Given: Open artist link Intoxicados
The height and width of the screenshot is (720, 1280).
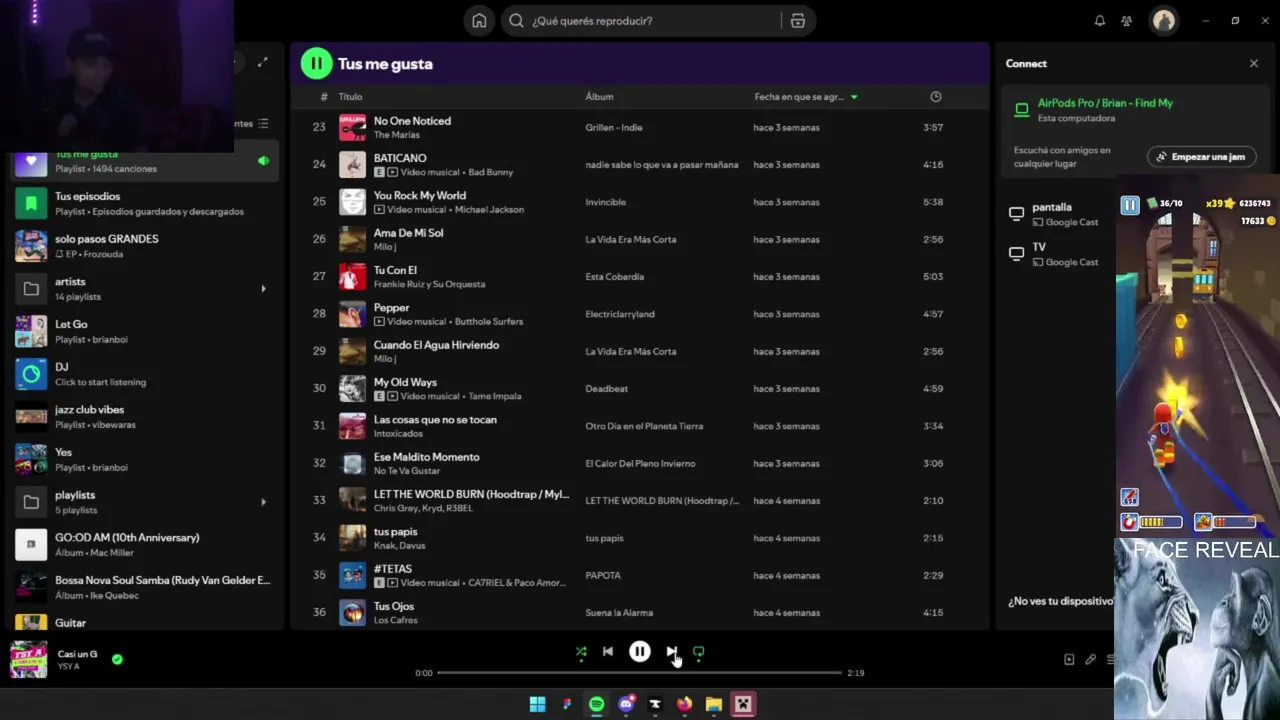Looking at the screenshot, I should click(x=399, y=433).
